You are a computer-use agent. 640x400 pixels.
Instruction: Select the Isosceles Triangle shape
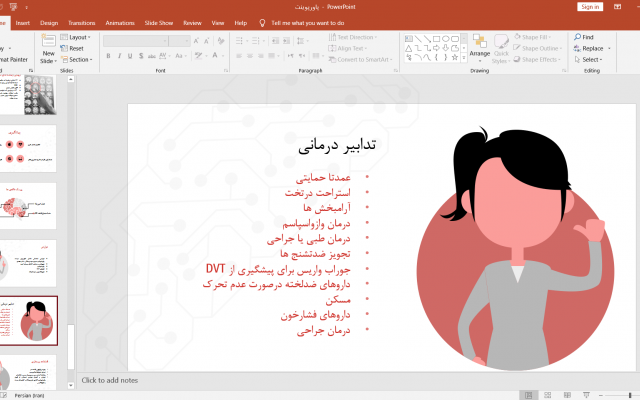(x=409, y=48)
